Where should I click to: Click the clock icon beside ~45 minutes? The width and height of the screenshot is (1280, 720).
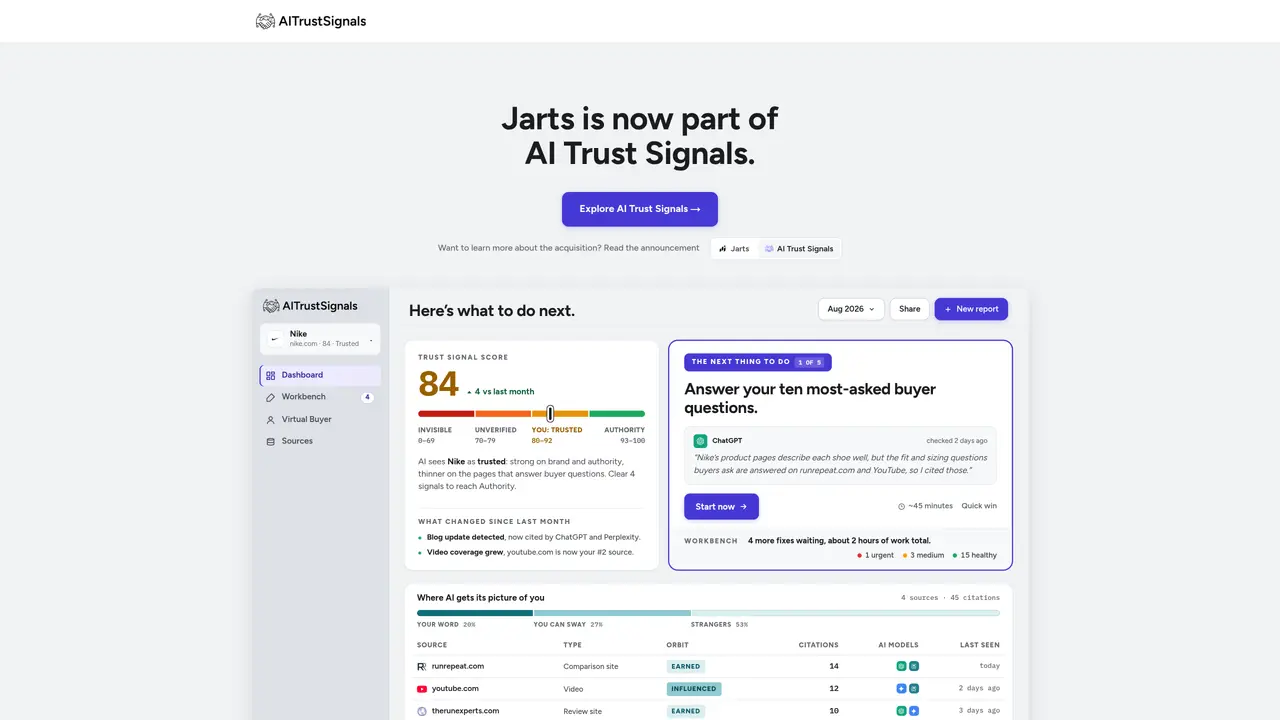pyautogui.click(x=902, y=506)
